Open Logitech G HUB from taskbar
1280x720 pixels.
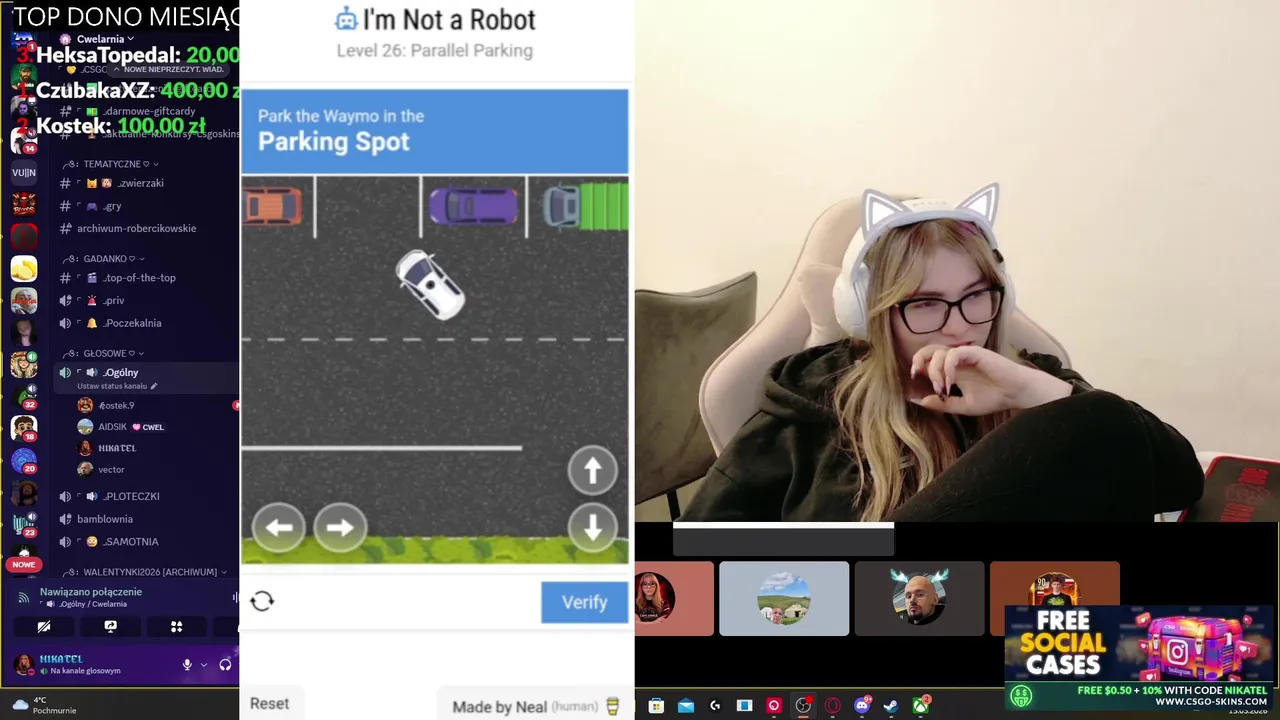(715, 706)
